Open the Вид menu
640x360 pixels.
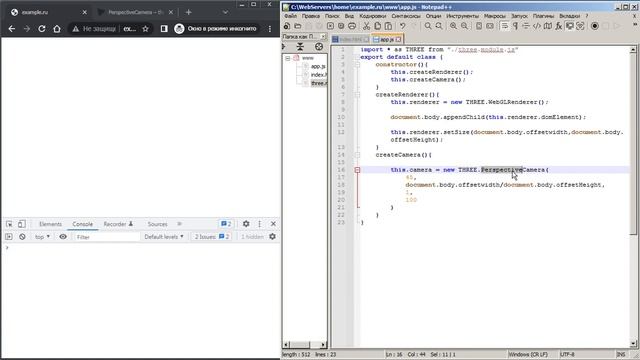(349, 16)
